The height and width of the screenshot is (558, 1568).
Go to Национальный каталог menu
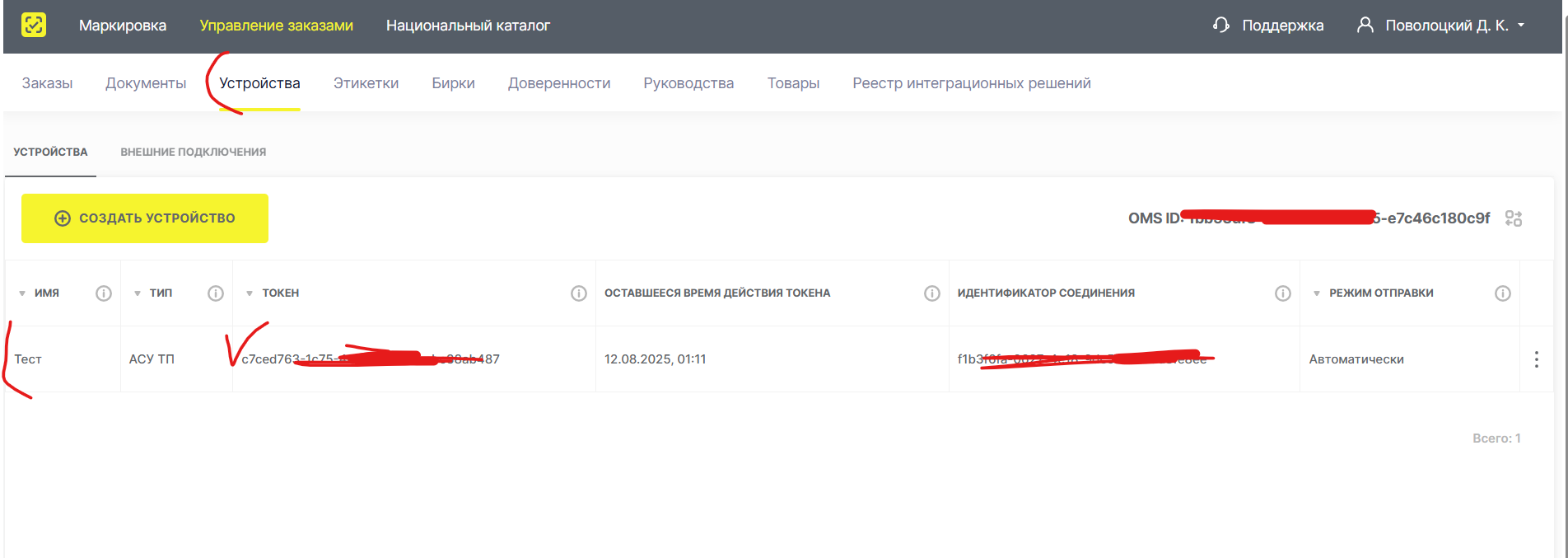pos(468,26)
